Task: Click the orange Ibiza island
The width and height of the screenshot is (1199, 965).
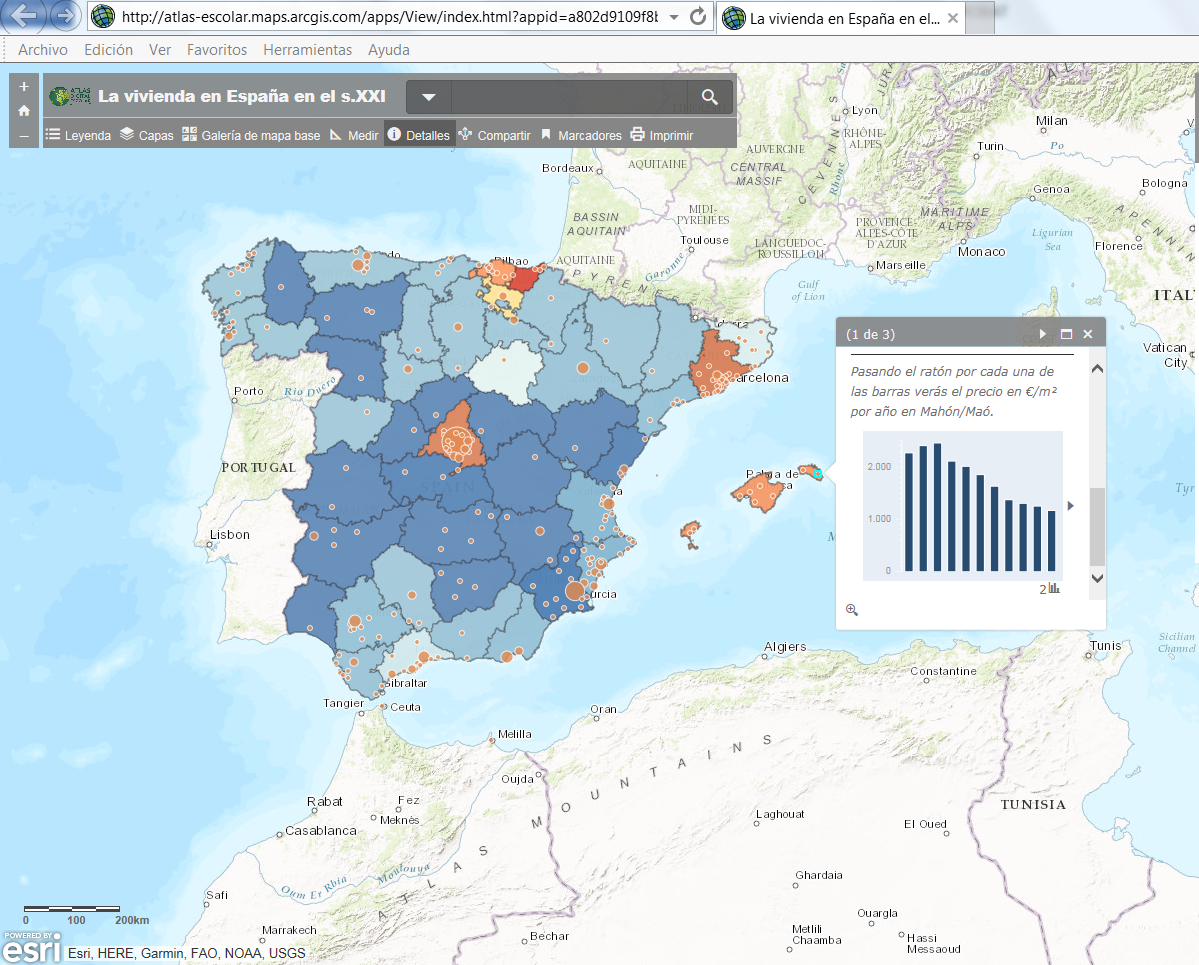Action: (x=690, y=532)
